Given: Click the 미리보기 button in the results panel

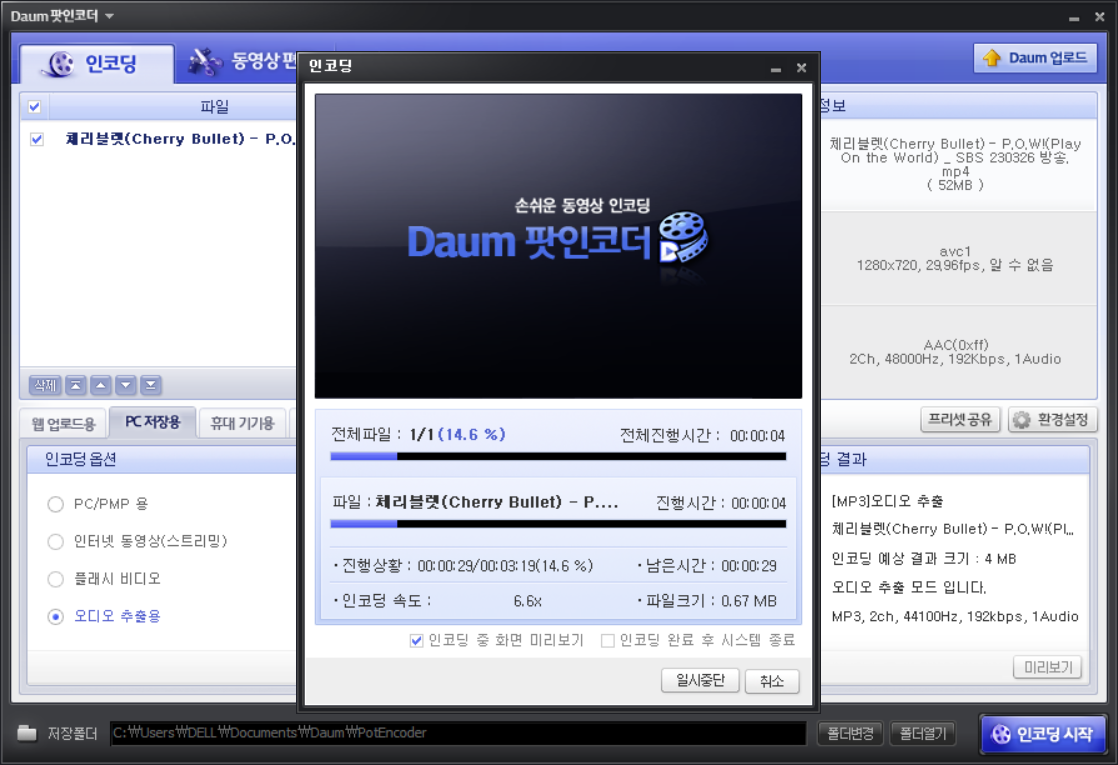Looking at the screenshot, I should point(1047,667).
